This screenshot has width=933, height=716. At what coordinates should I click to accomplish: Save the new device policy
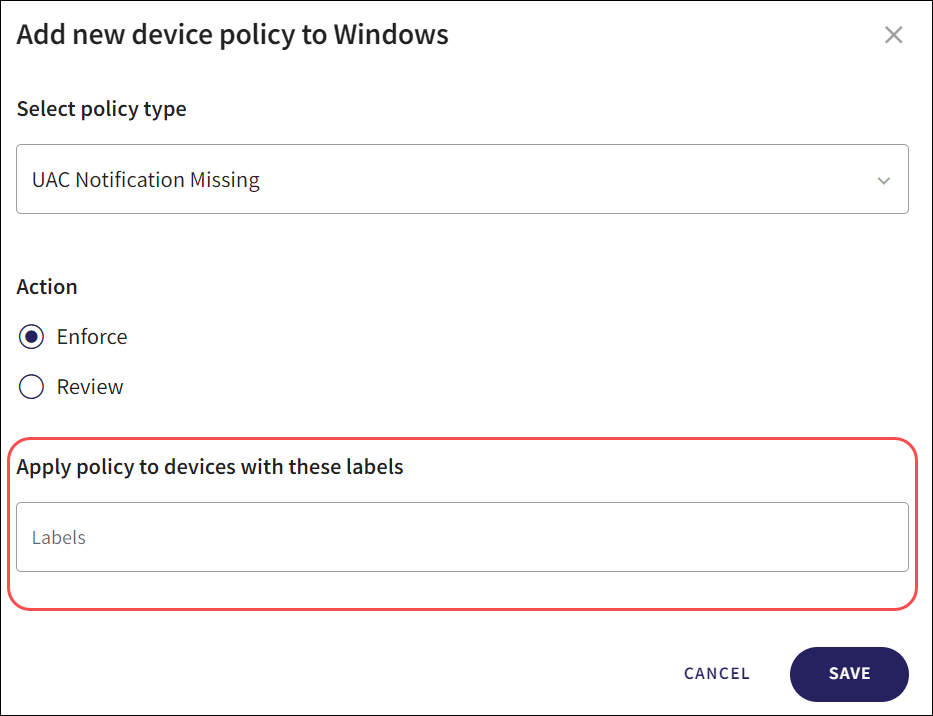[849, 674]
